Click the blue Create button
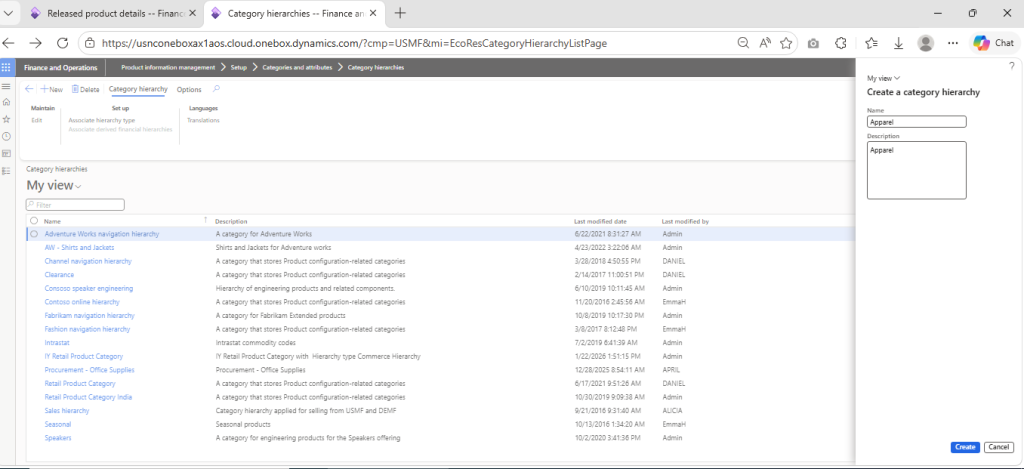 965,447
